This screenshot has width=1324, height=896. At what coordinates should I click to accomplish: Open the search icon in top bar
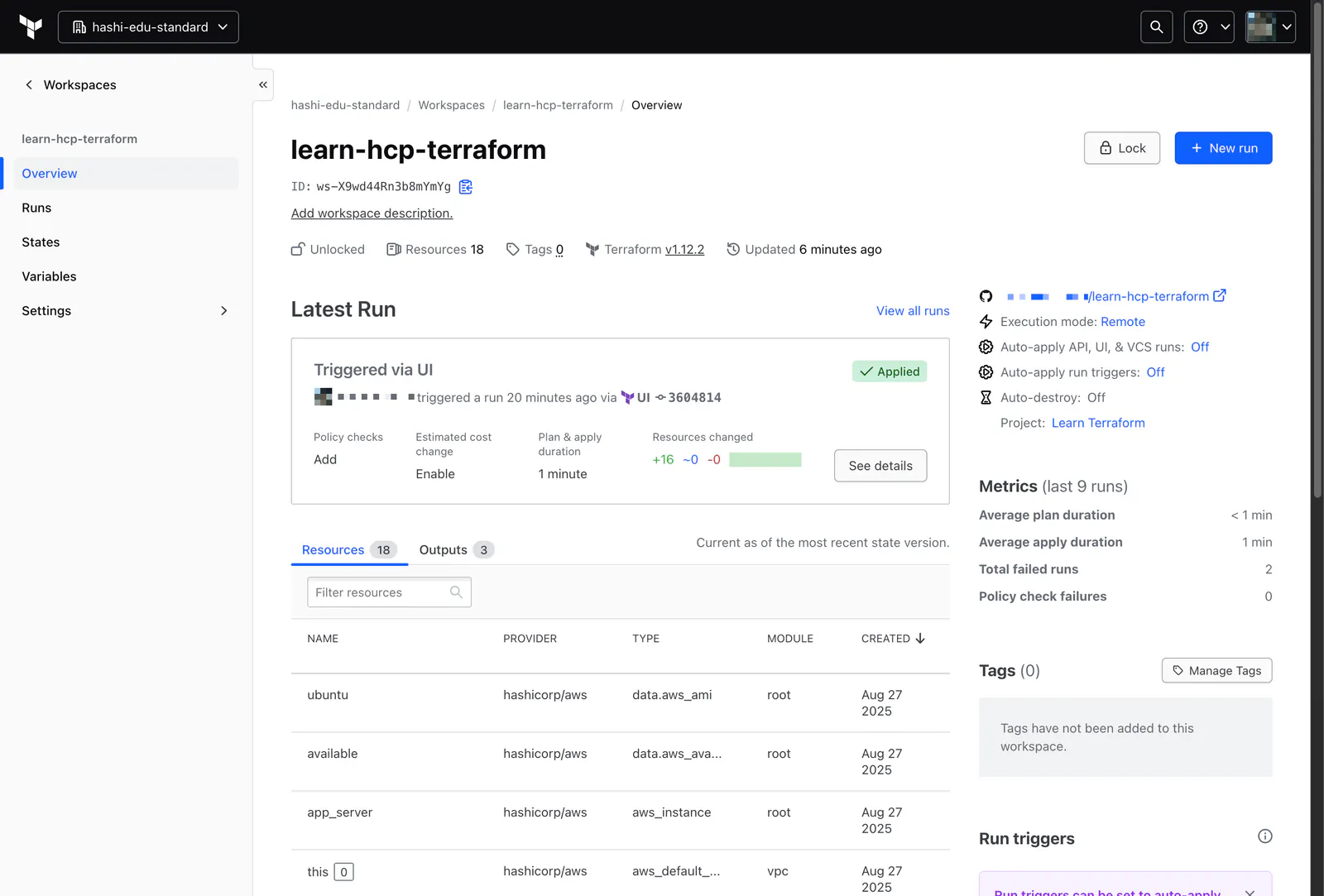(x=1156, y=27)
